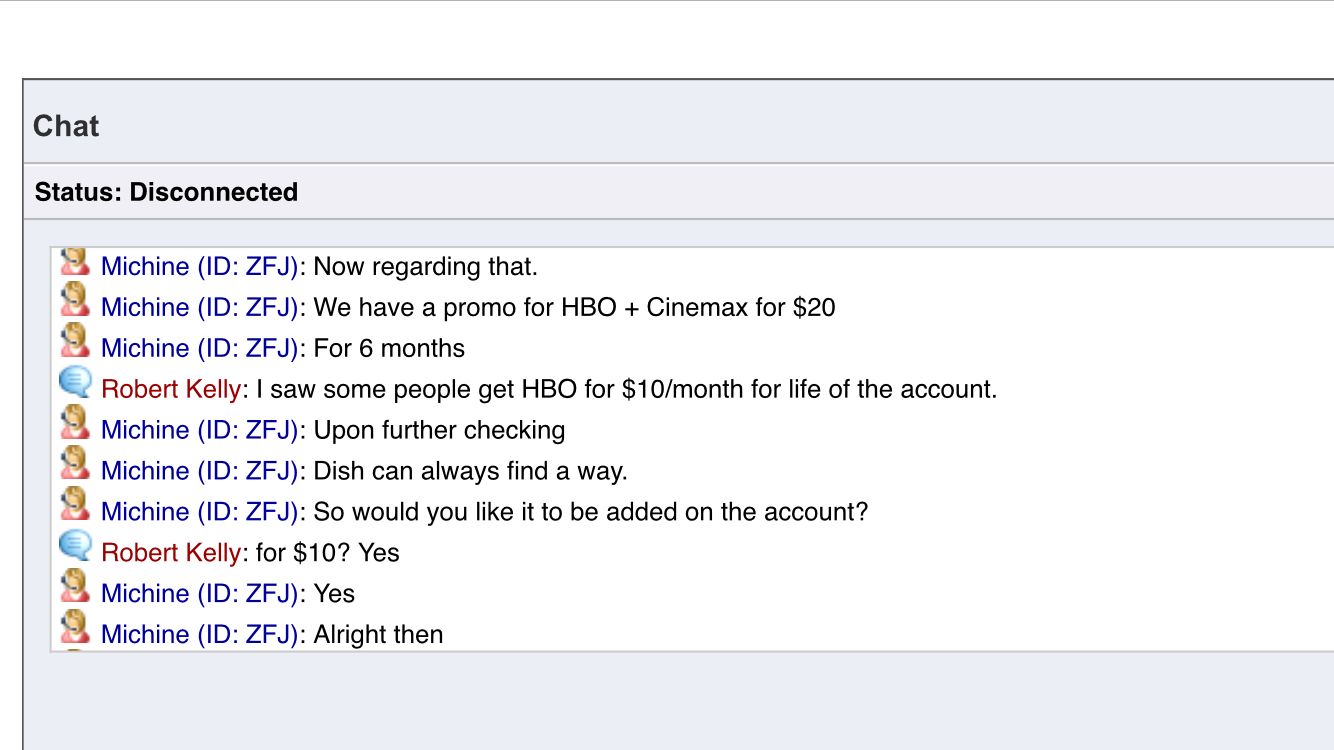The width and height of the screenshot is (1334, 750).
Task: Click the 'Chat' panel heading
Action: [x=66, y=126]
